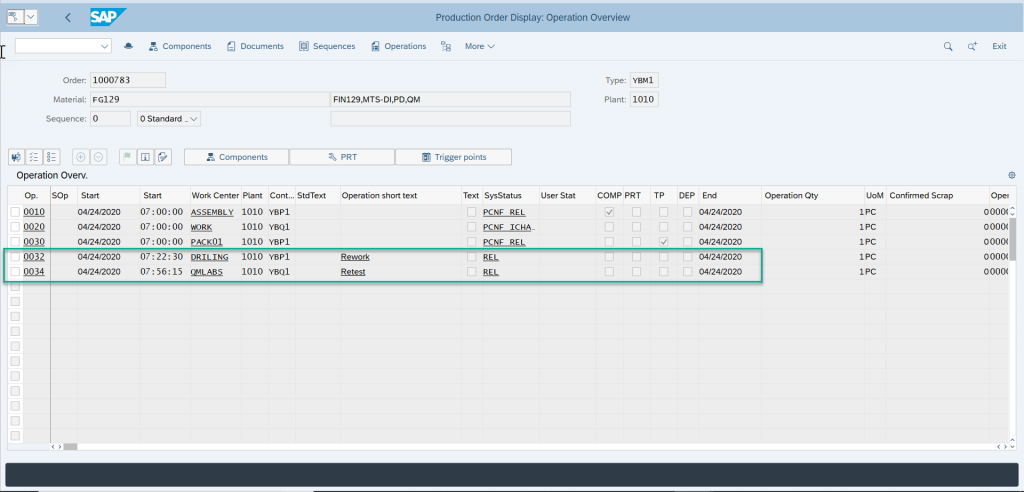
Task: Select row checkbox for operation 0032
Action: 15,257
